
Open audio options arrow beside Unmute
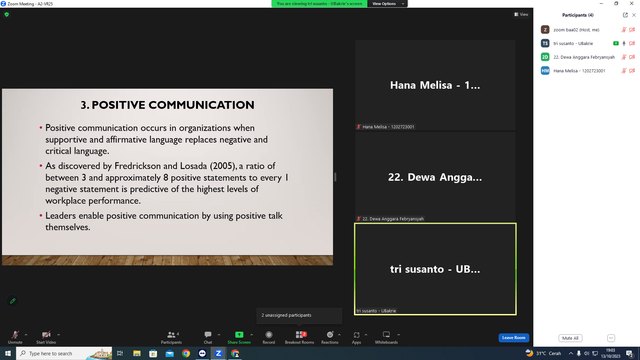pyautogui.click(x=26, y=335)
